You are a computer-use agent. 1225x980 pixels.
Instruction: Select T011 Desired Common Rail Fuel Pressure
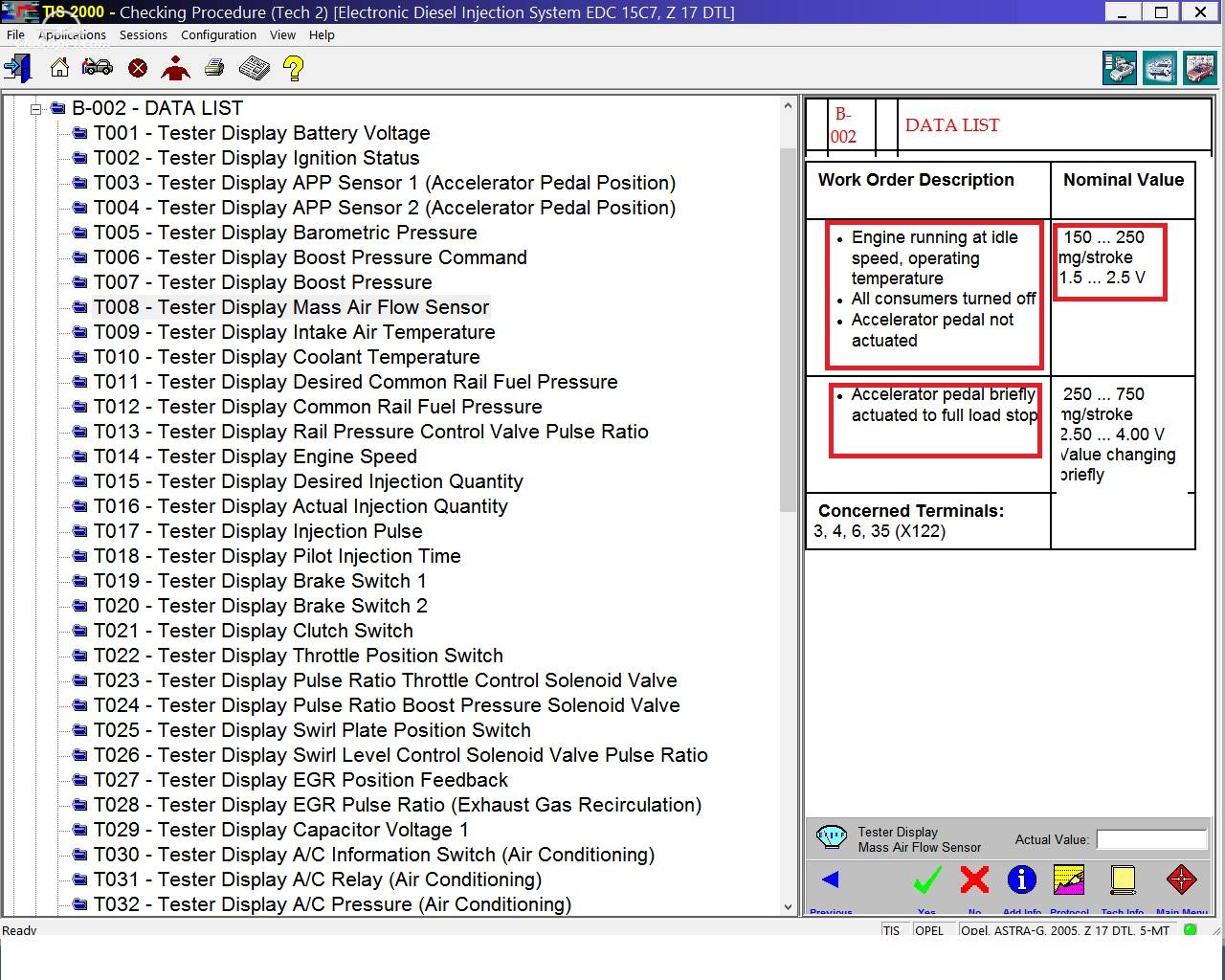tap(356, 382)
